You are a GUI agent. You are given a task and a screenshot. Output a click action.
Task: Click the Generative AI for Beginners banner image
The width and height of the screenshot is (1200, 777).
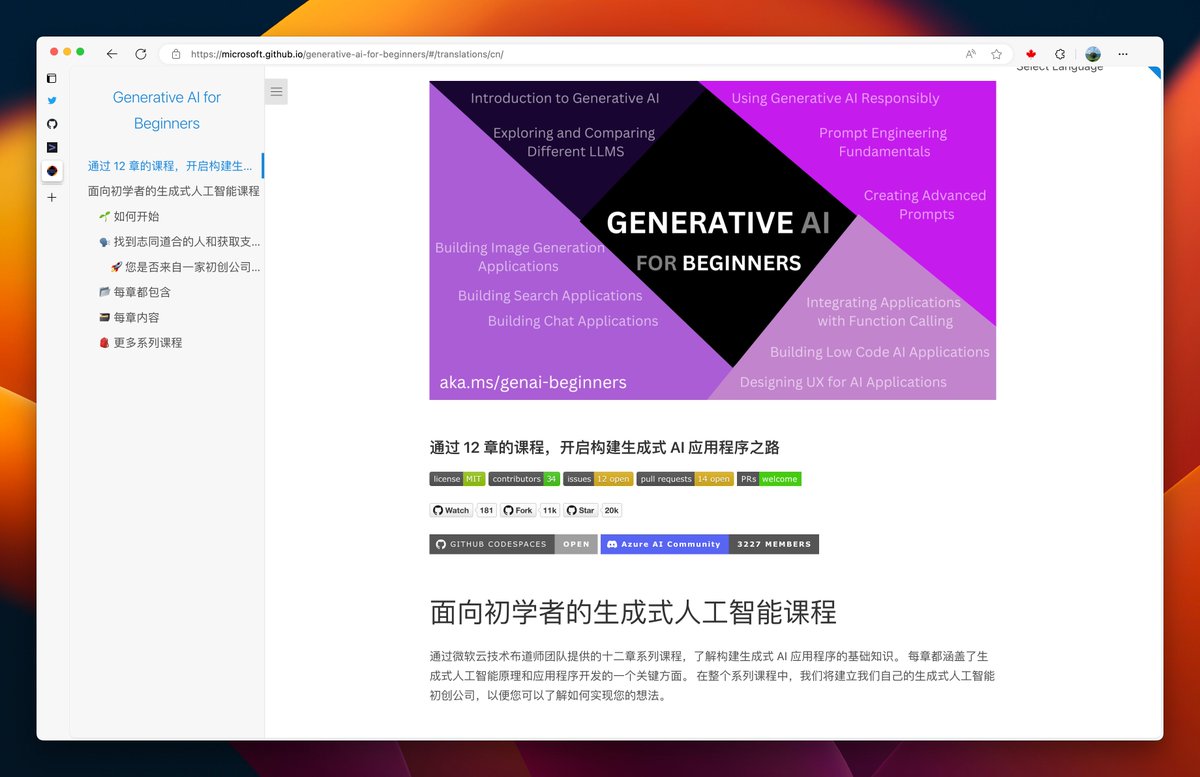(x=712, y=240)
